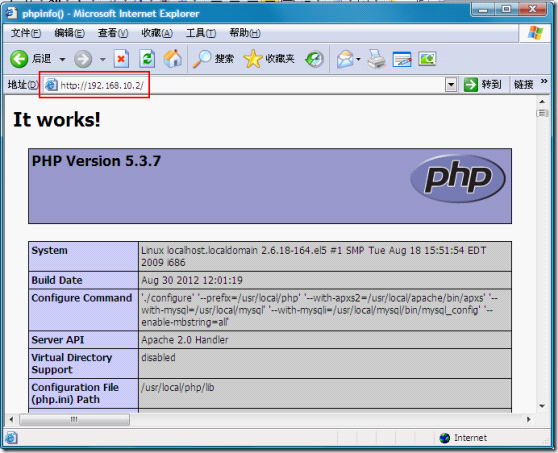Click the "Configure Command" row label
558x453 pixels.
(x=81, y=298)
